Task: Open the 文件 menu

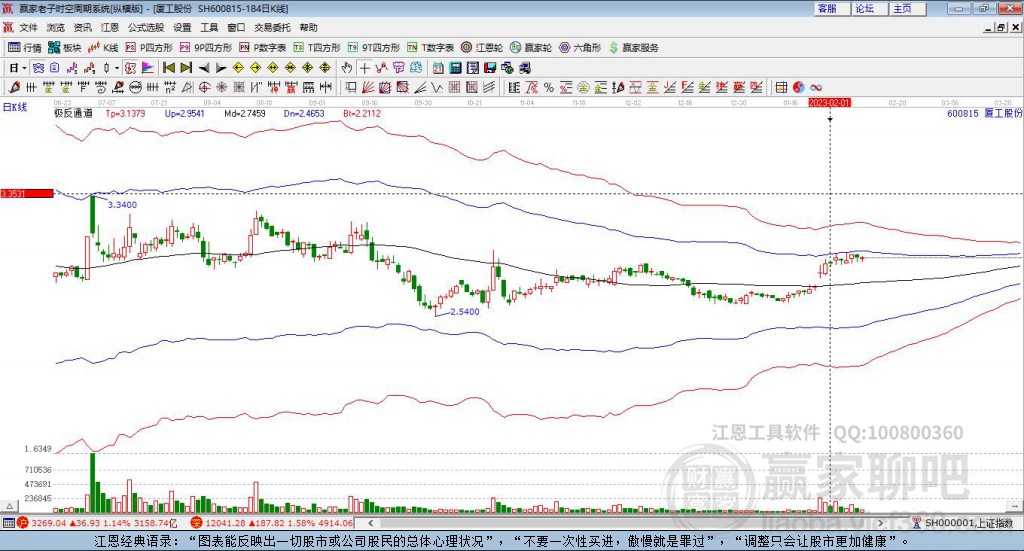Action: pos(28,27)
